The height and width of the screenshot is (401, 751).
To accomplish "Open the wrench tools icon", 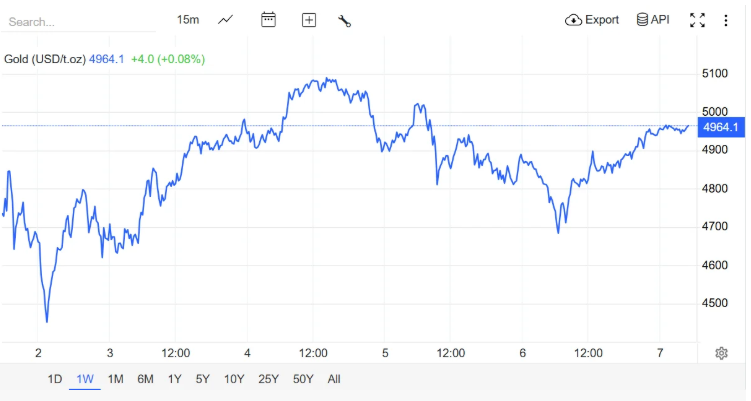I will (344, 20).
